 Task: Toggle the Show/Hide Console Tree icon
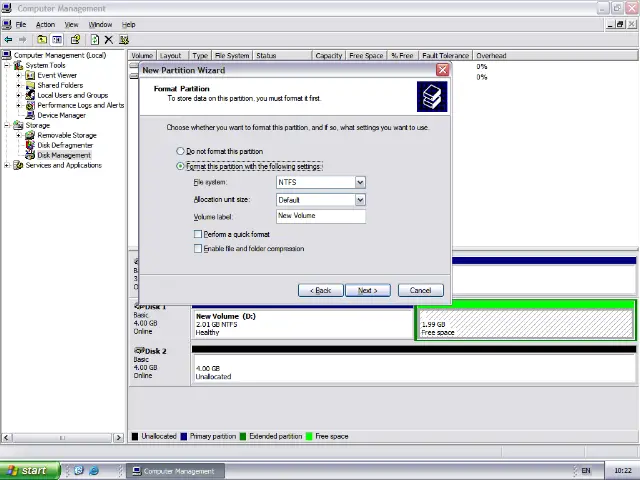[57, 40]
